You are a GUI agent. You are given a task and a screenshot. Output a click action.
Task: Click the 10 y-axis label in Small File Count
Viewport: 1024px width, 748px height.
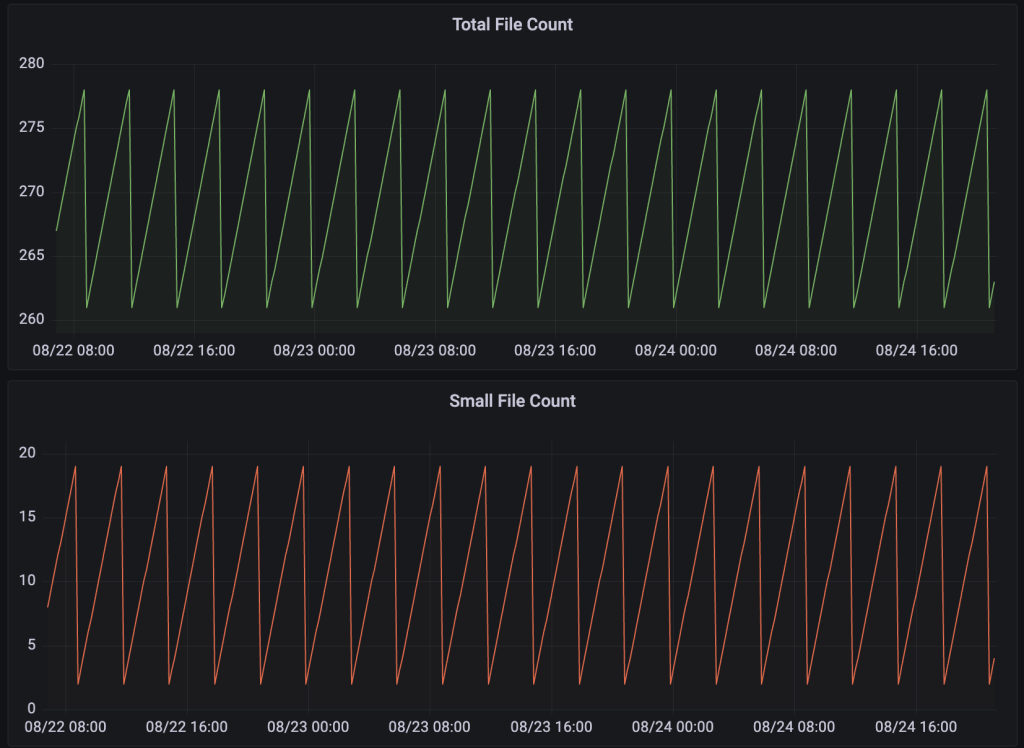pos(27,581)
